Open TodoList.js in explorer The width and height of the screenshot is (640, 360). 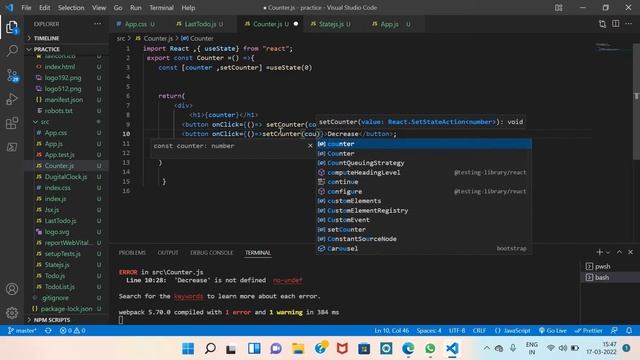coord(60,287)
